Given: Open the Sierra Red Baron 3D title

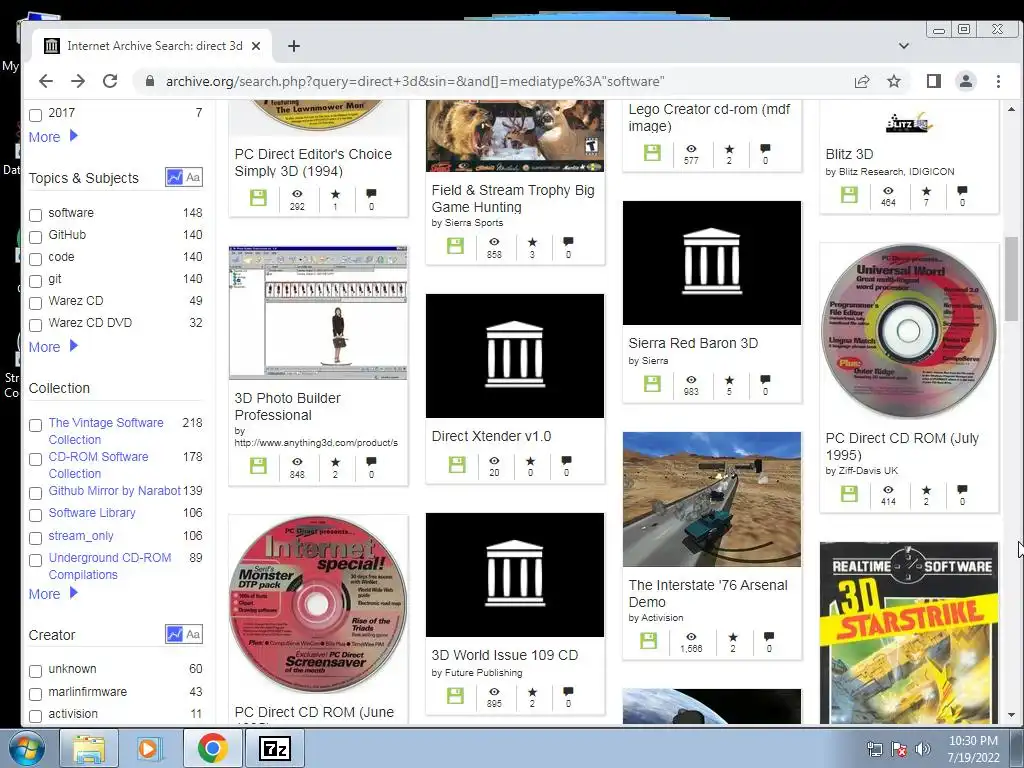Looking at the screenshot, I should click(693, 343).
